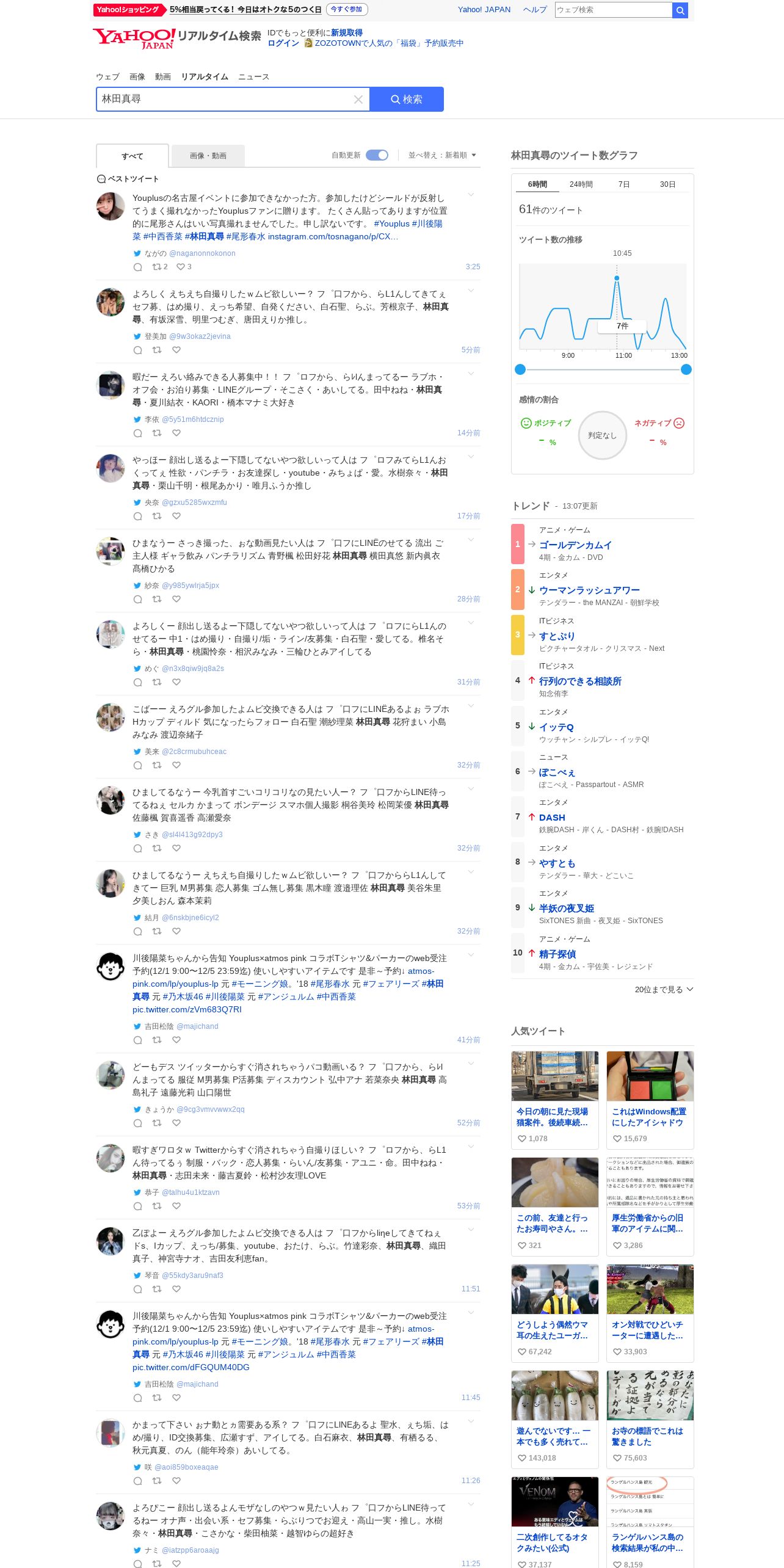Click the ポジティブ smiley face icon
Viewport: 784px width, 1568px height.
point(526,423)
